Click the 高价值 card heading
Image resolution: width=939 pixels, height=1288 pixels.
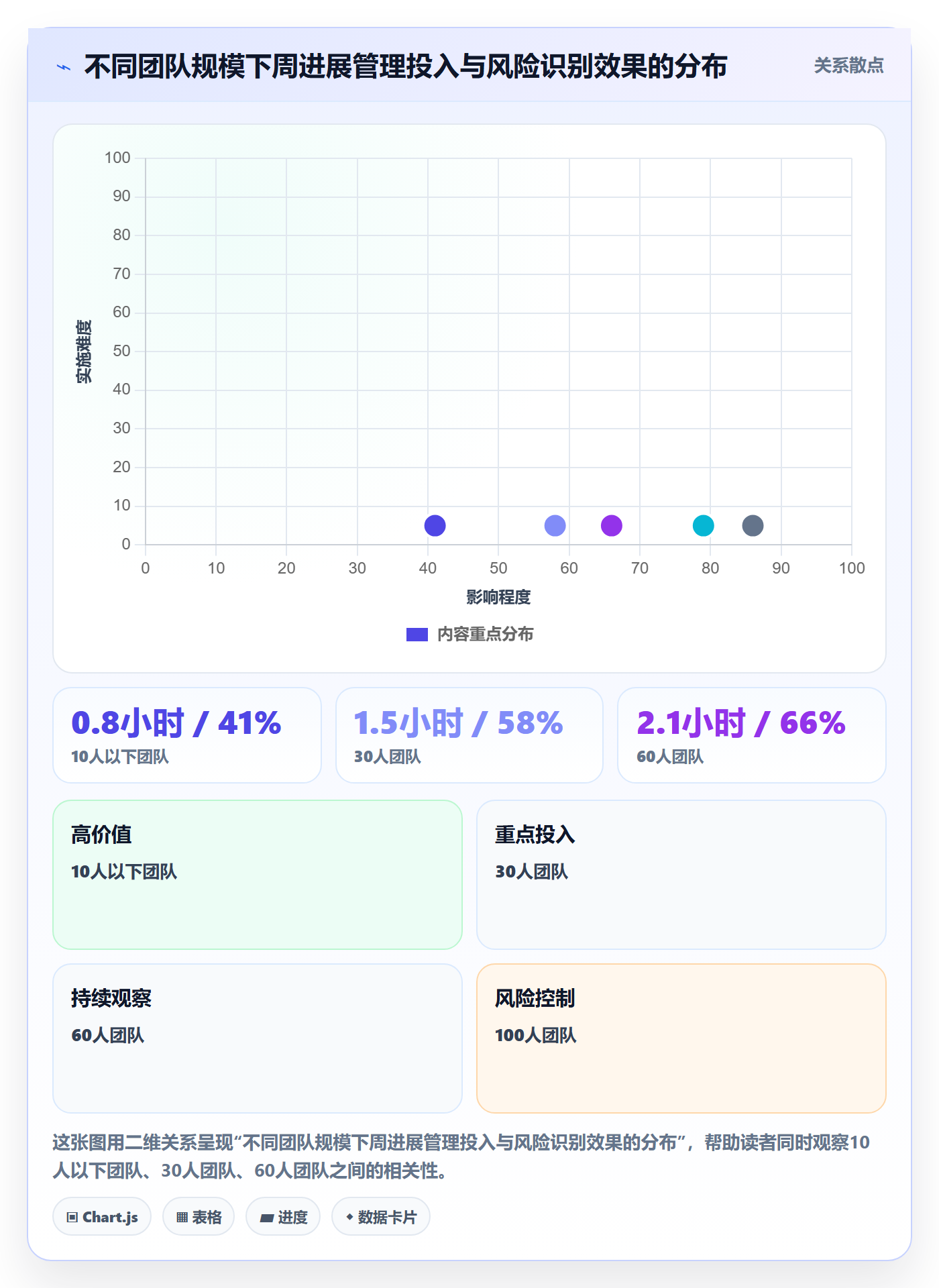coord(101,835)
